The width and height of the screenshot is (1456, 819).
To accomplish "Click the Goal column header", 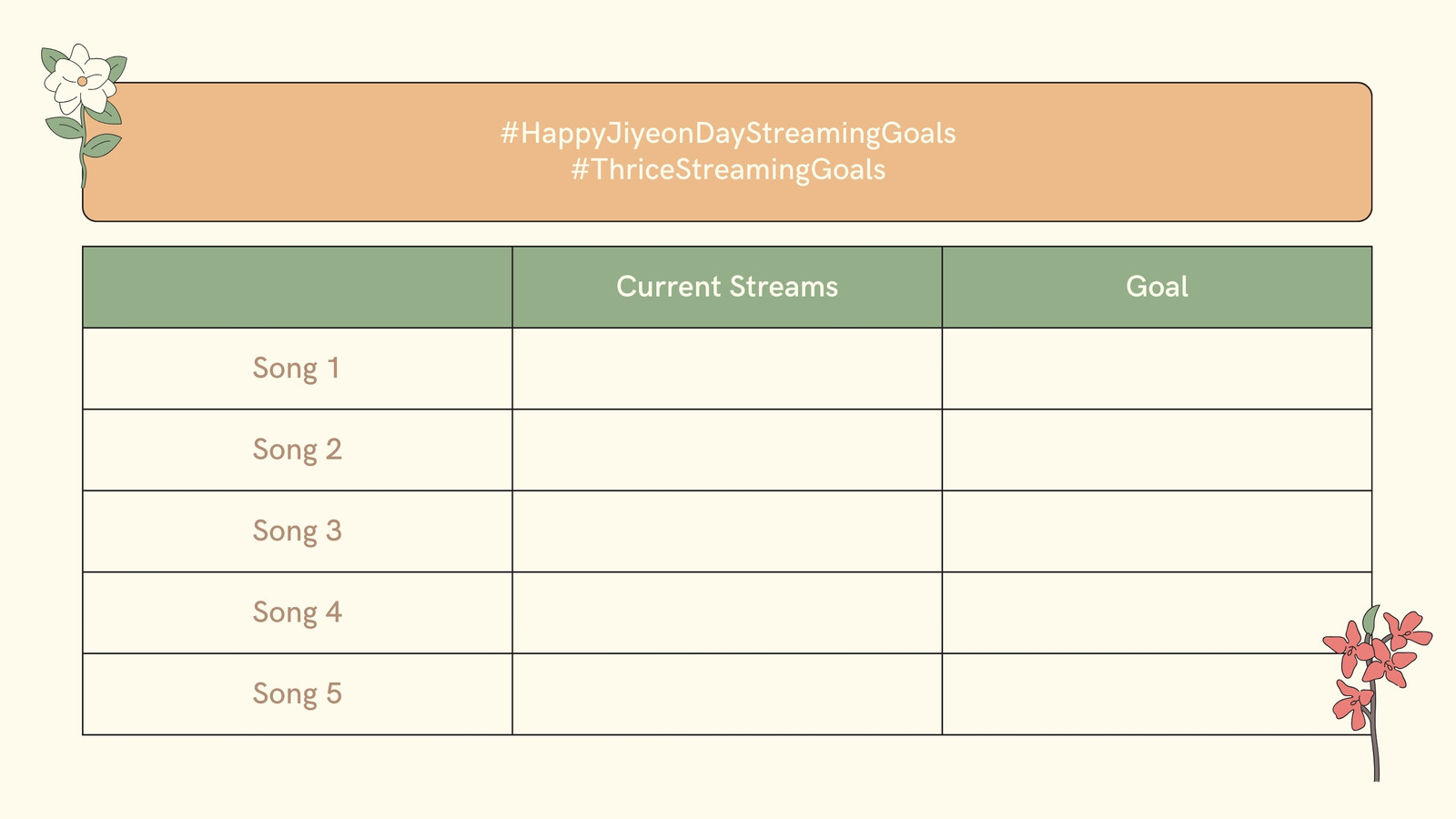I will 1157,287.
